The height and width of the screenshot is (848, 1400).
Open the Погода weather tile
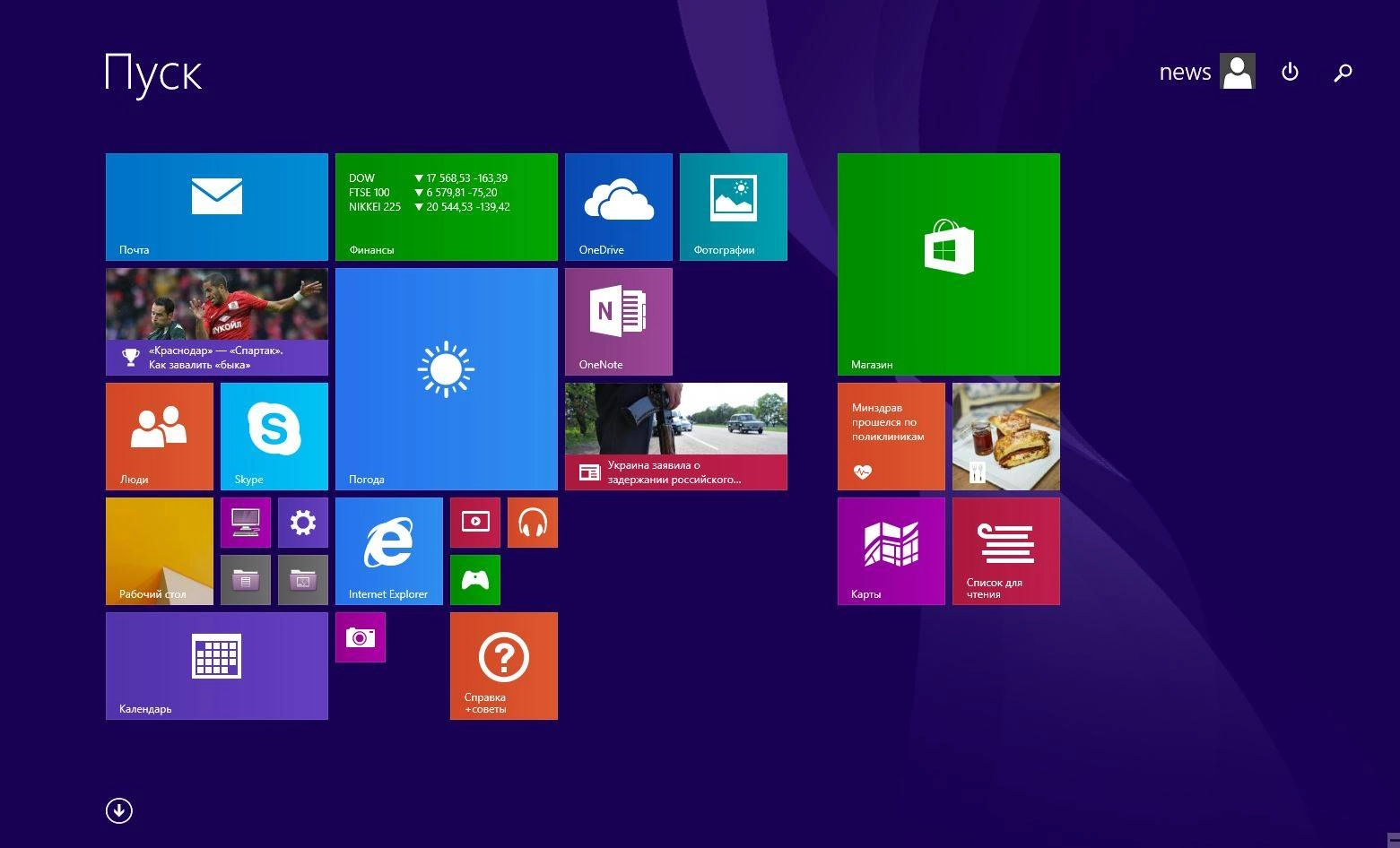[447, 379]
